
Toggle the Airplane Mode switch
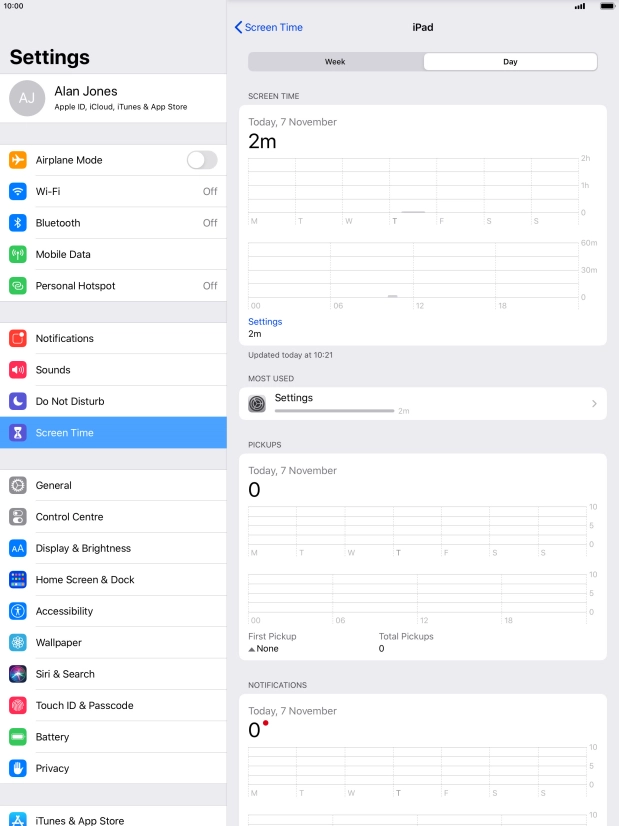point(202,160)
